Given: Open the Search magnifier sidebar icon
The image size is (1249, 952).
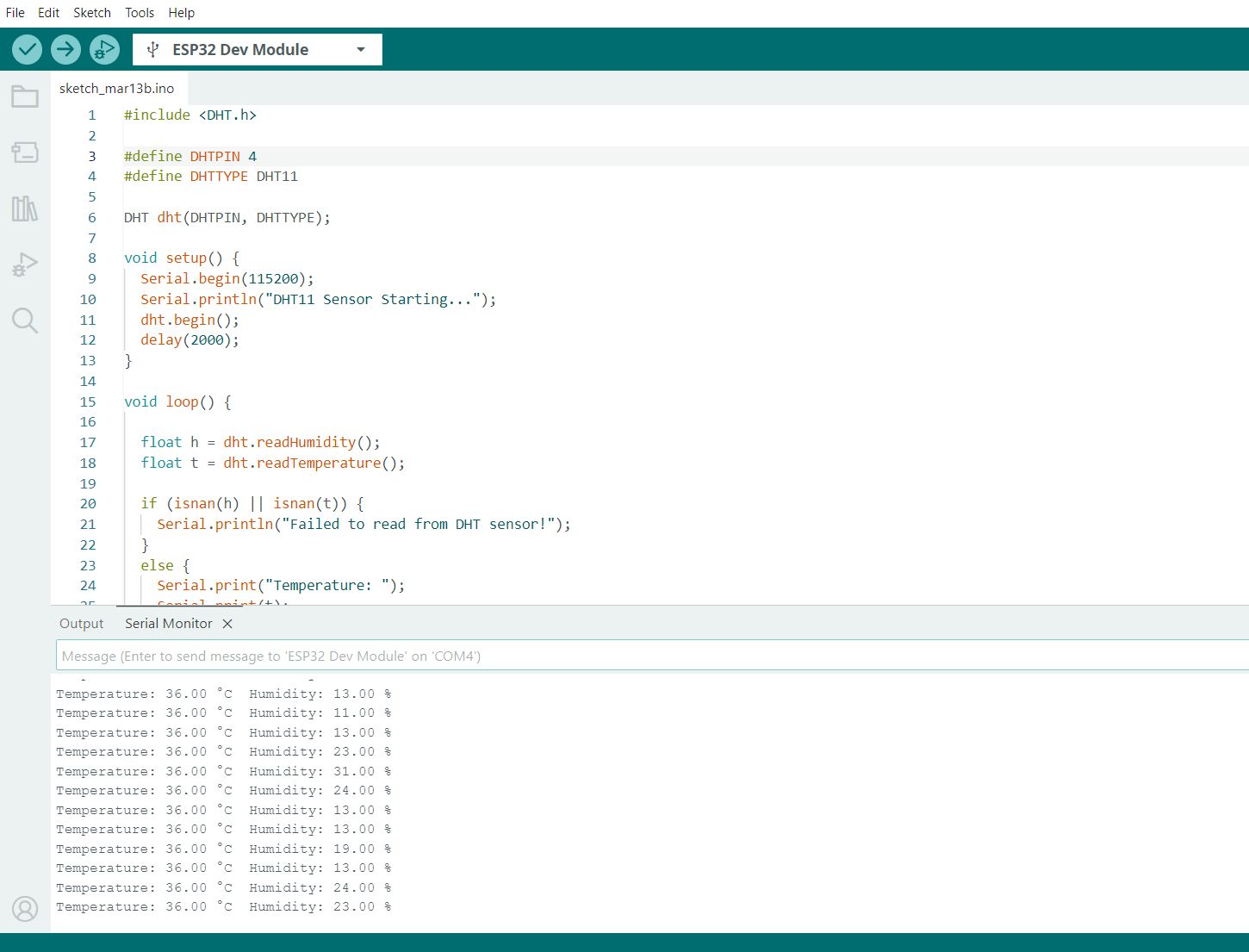Looking at the screenshot, I should click(x=25, y=320).
